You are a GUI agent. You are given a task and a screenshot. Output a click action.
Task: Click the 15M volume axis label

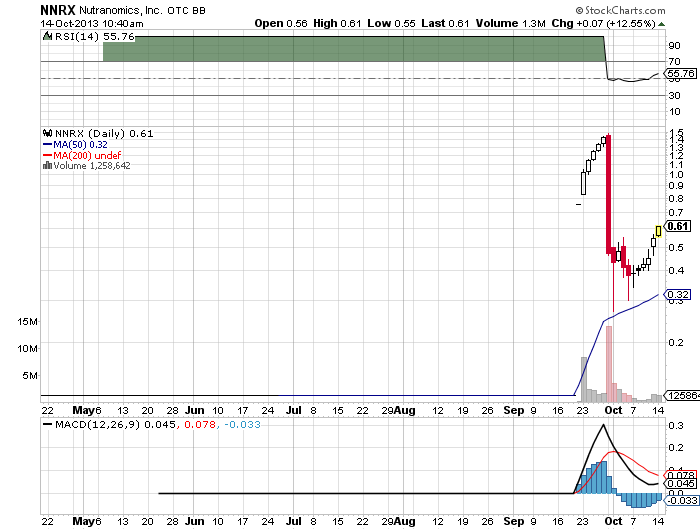tap(28, 321)
